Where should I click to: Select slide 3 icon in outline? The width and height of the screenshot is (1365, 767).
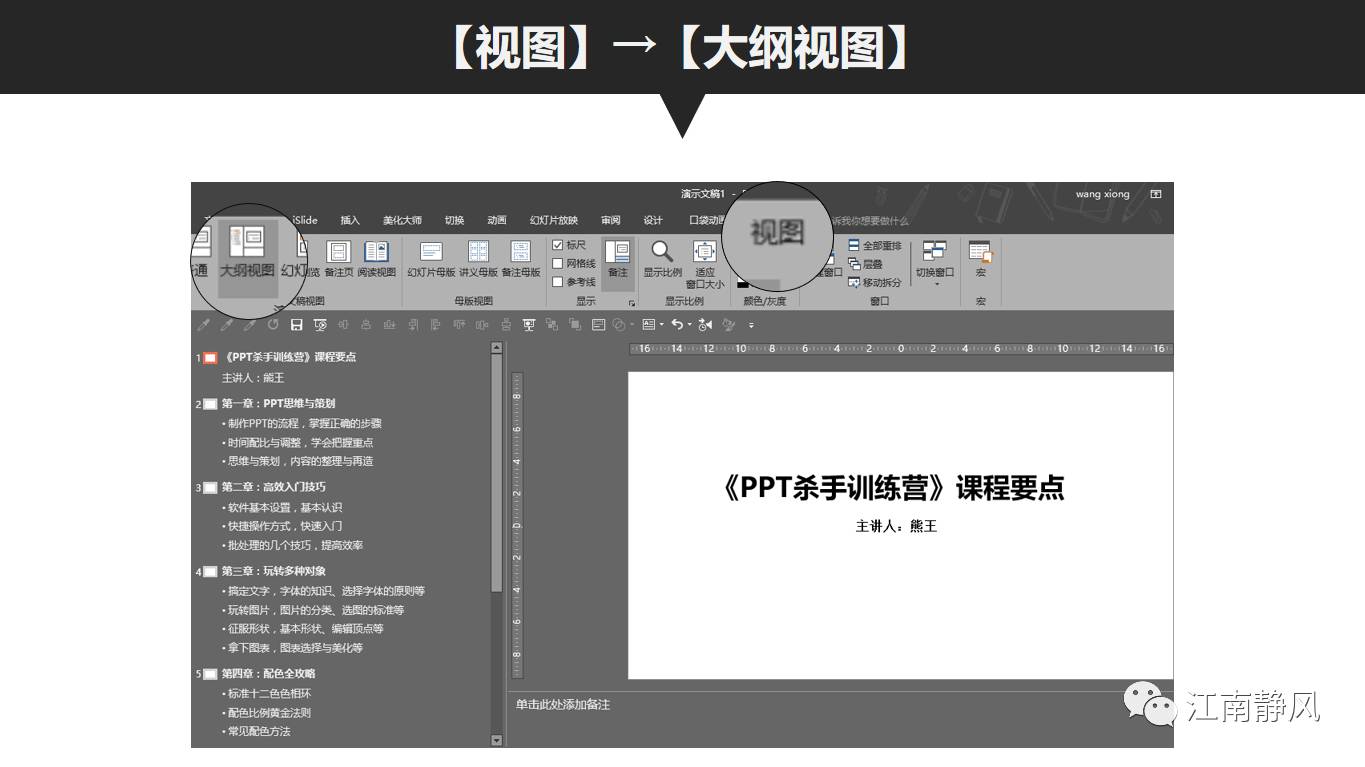(210, 488)
